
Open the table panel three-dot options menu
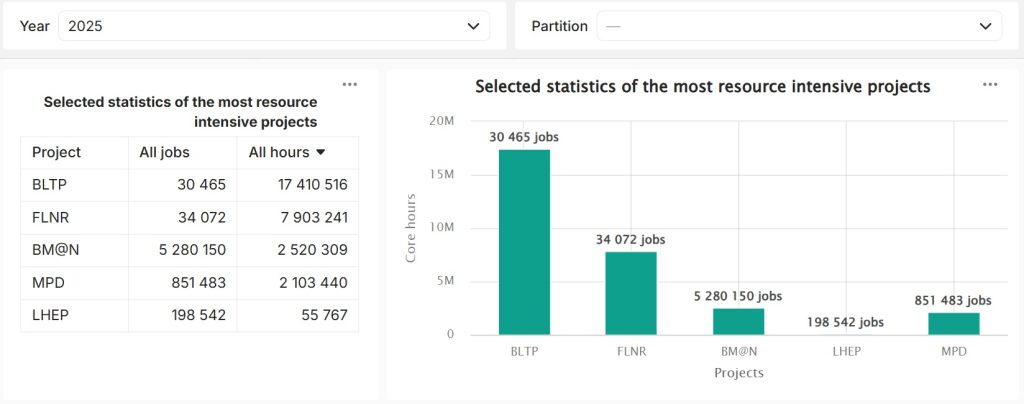point(350,85)
